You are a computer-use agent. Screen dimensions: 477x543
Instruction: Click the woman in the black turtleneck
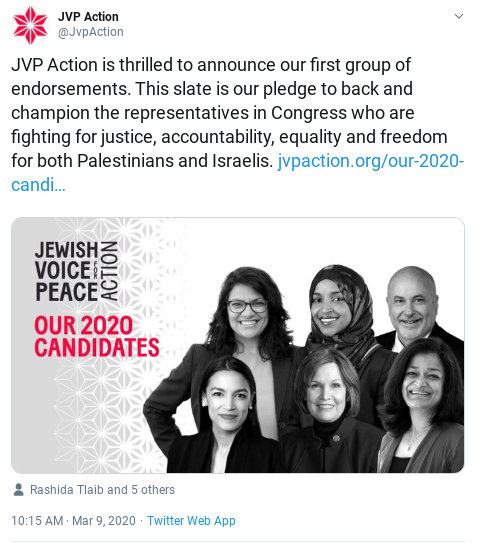pyautogui.click(x=327, y=409)
